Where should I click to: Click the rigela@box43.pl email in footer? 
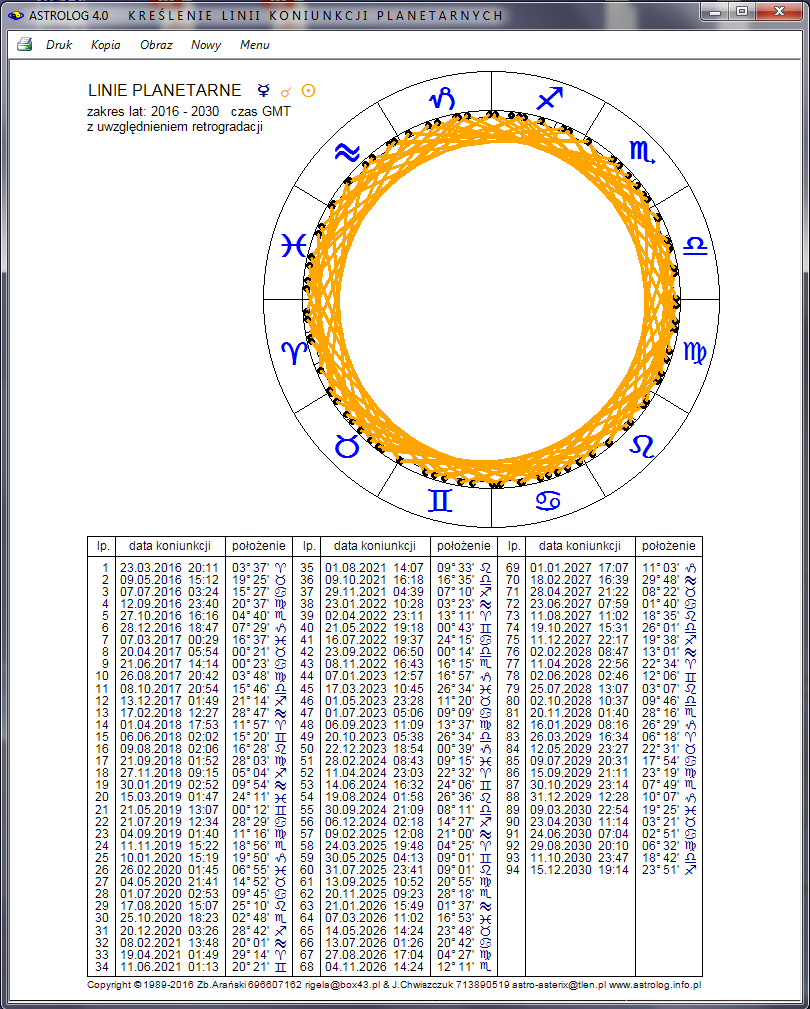[x=344, y=985]
